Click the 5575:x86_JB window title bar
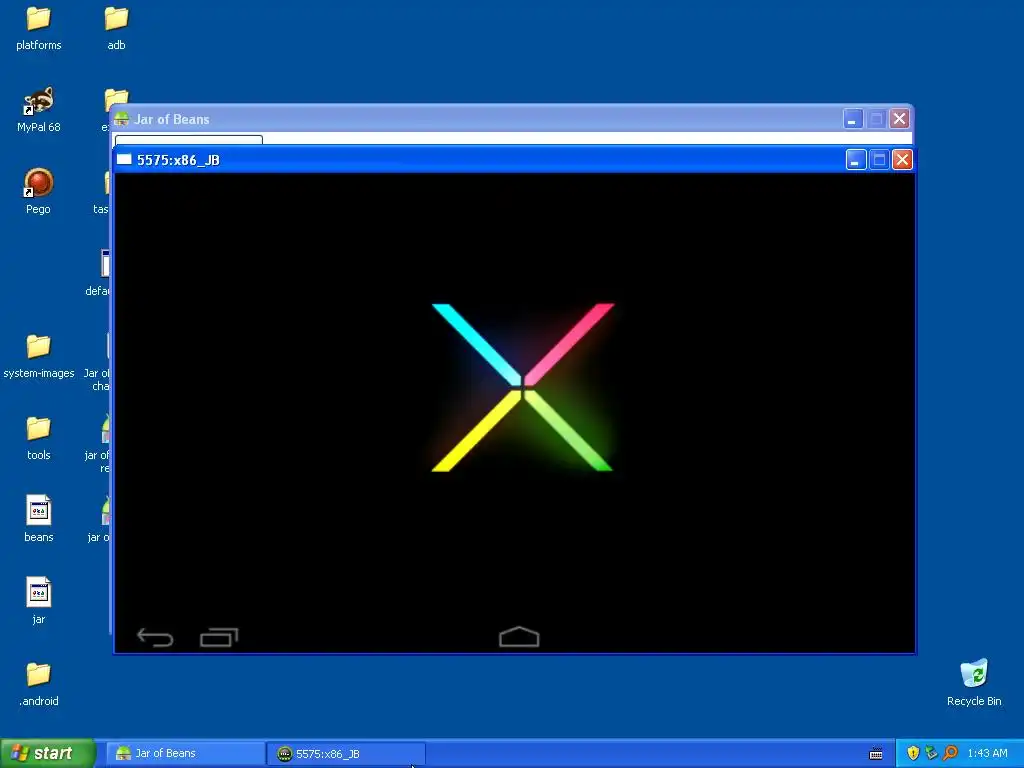The width and height of the screenshot is (1024, 768). click(514, 160)
